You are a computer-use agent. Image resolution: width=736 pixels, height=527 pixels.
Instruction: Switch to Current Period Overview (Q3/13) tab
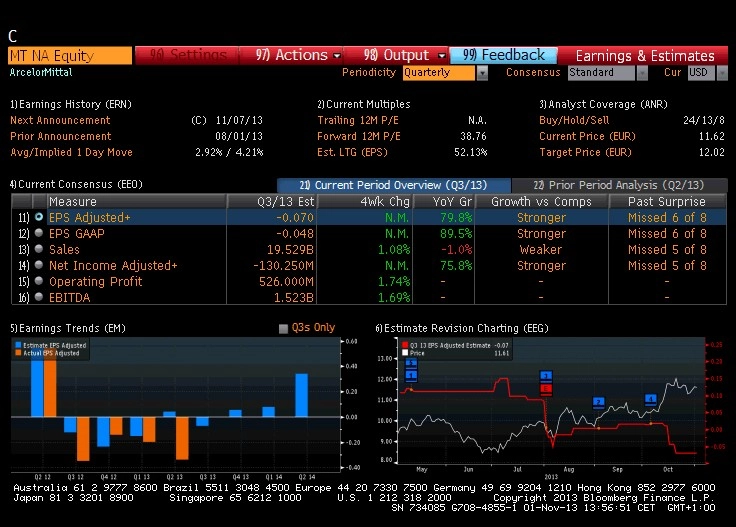[x=393, y=185]
